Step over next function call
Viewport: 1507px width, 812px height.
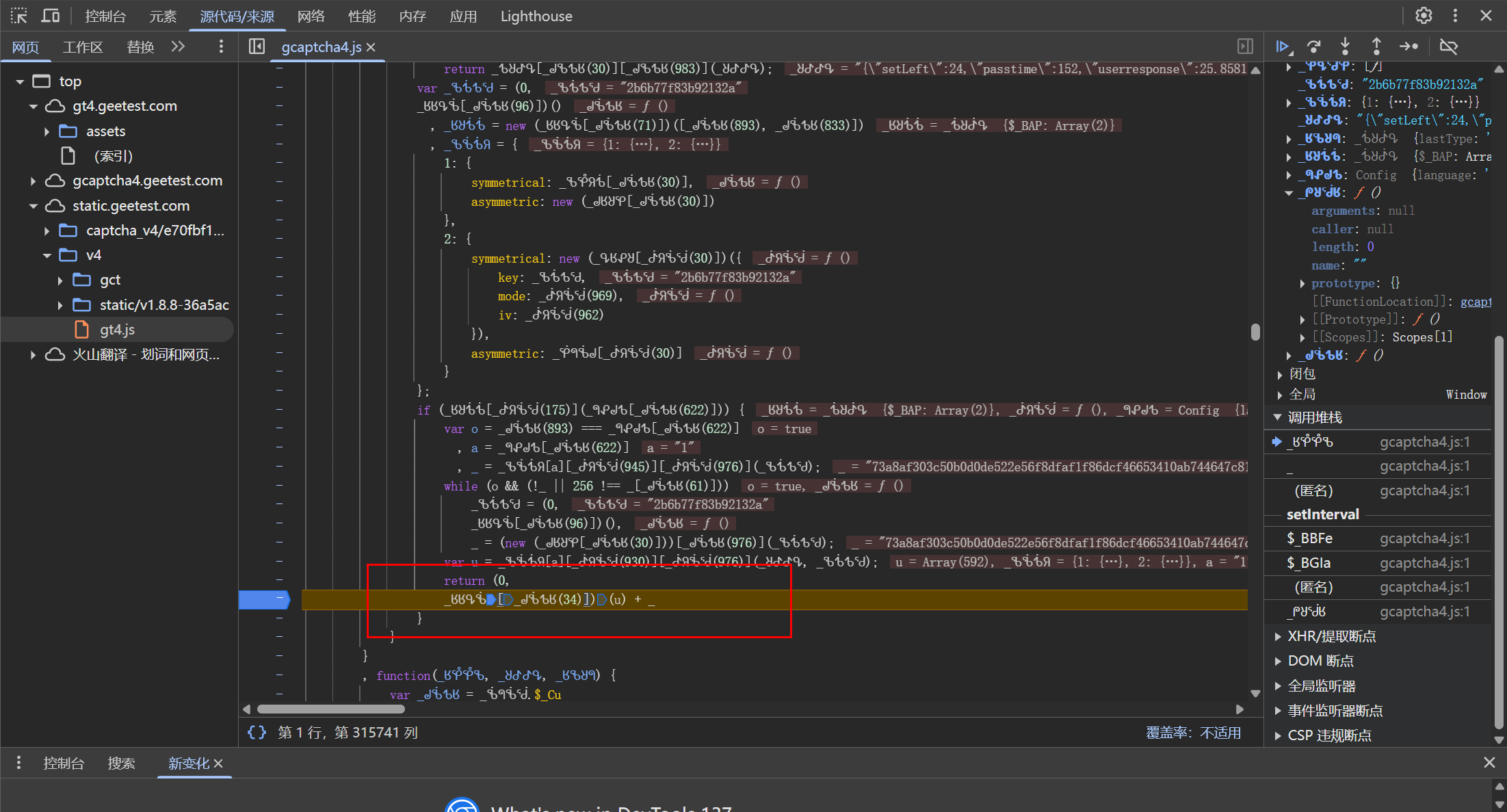pyautogui.click(x=1313, y=47)
